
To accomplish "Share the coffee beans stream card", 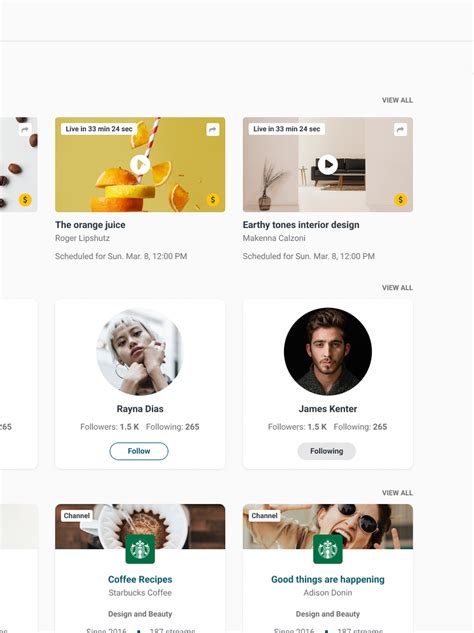I will coord(25,130).
